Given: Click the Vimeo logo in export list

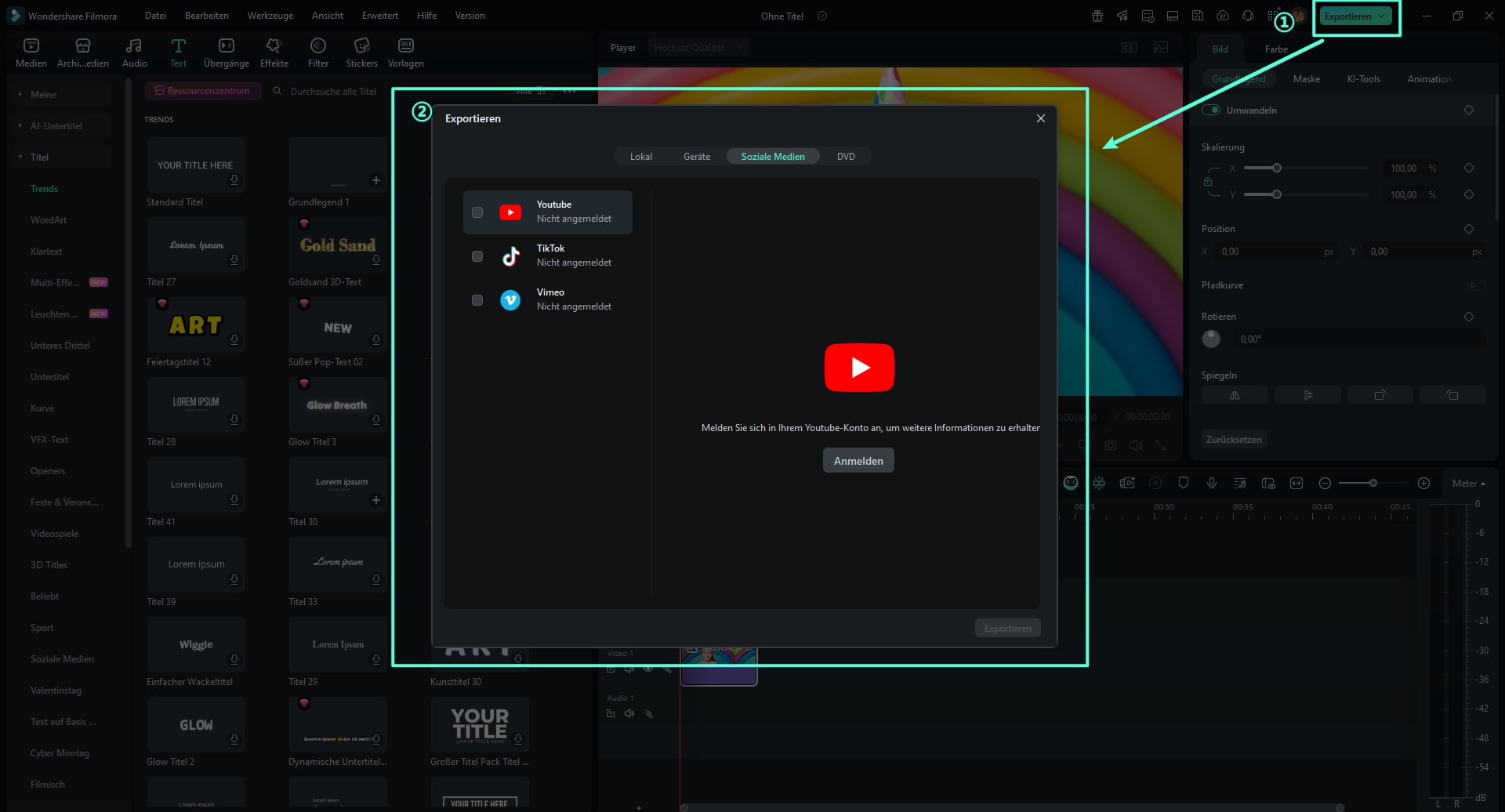Looking at the screenshot, I should tap(510, 300).
